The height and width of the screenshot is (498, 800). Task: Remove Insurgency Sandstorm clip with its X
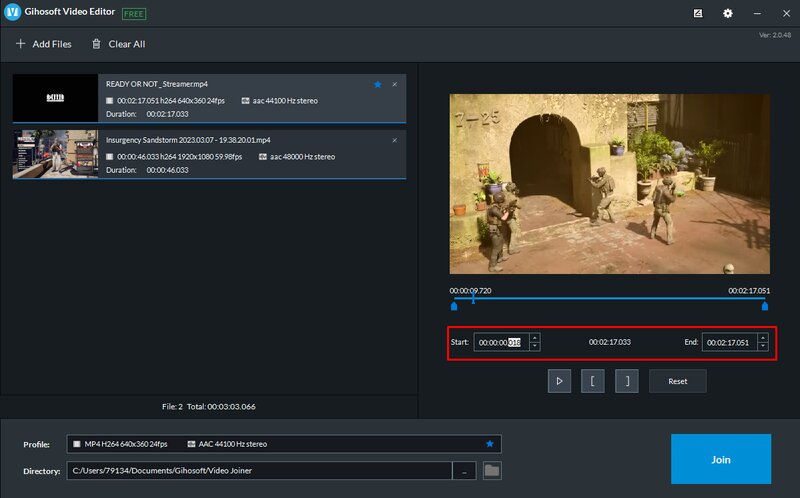click(x=394, y=140)
